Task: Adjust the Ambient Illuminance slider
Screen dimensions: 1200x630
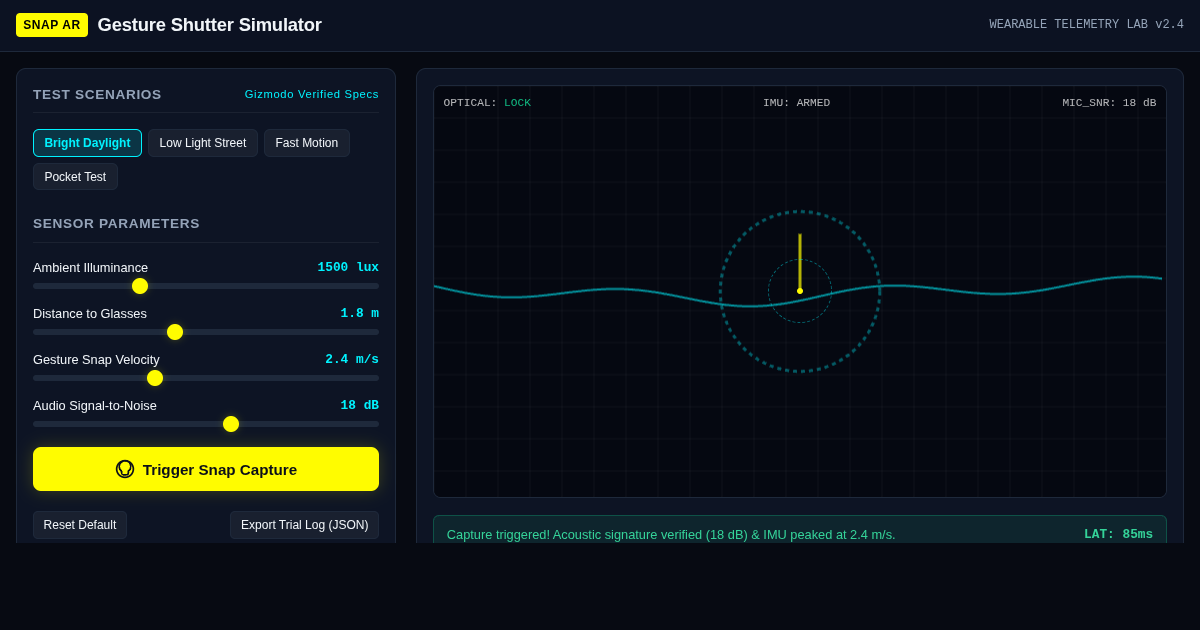Action: 206,286
